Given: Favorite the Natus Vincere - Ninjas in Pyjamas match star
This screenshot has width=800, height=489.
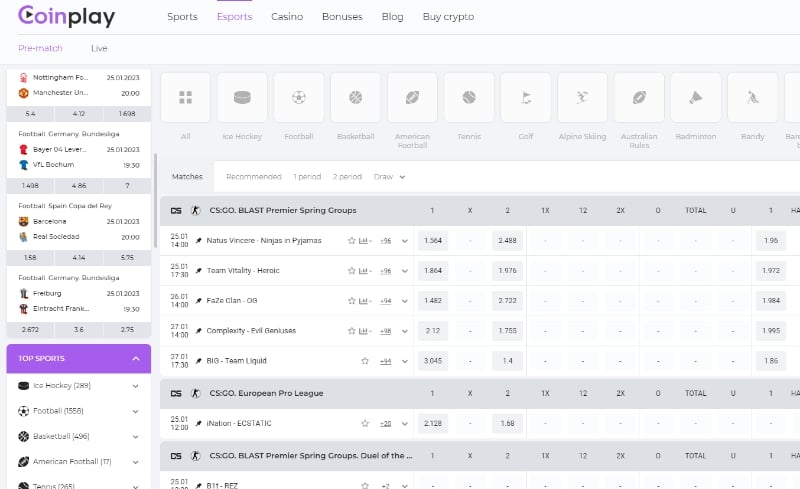Looking at the screenshot, I should coord(352,240).
